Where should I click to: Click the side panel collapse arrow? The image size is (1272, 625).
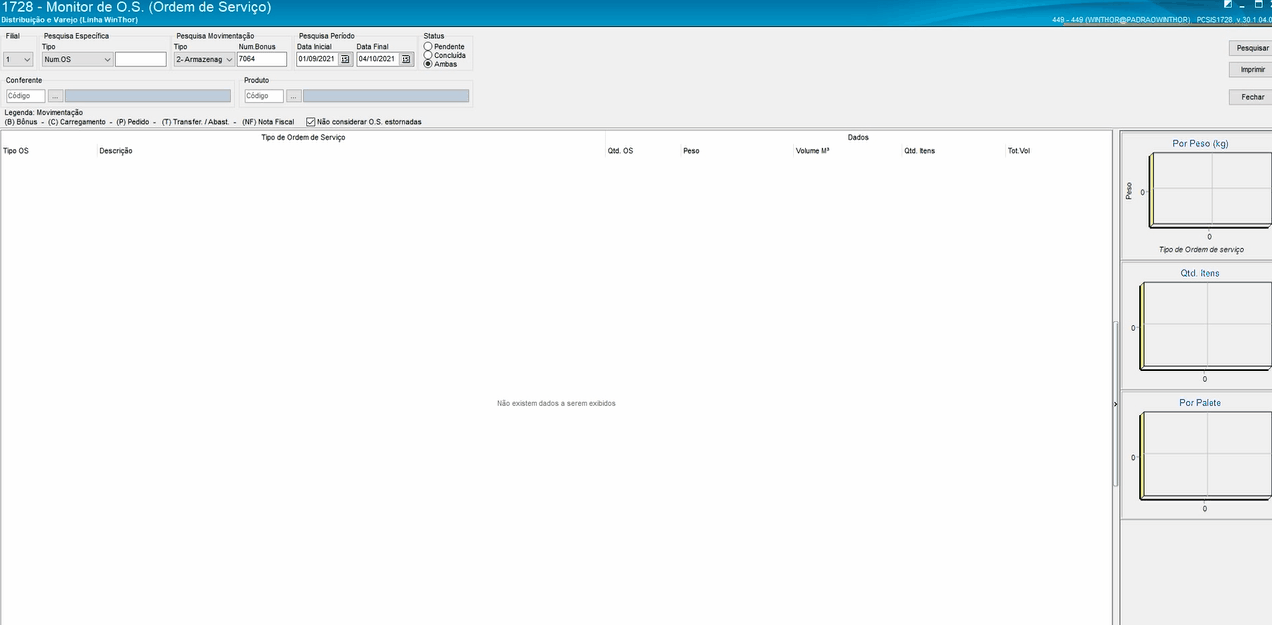pos(1115,403)
